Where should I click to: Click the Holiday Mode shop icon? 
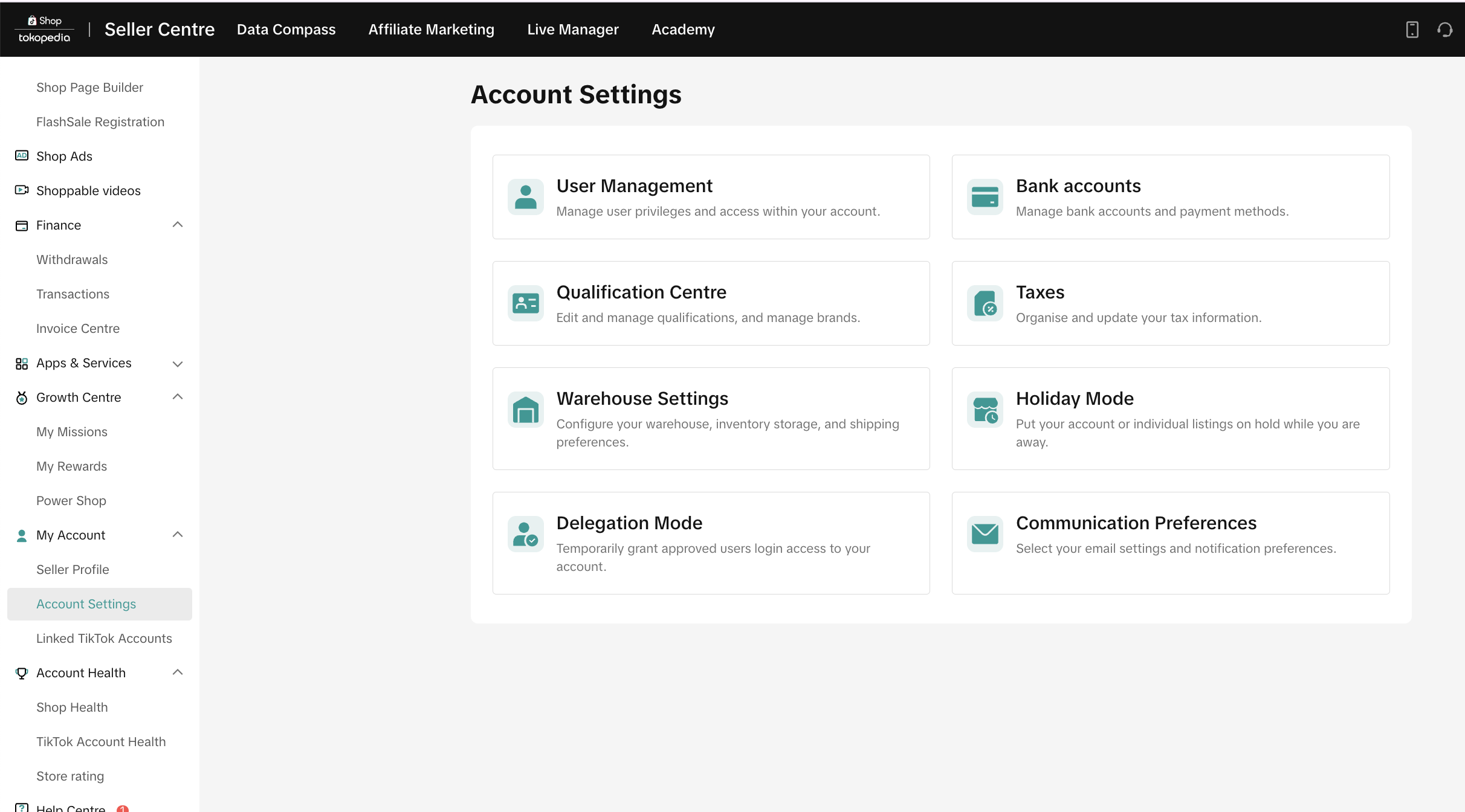coord(985,410)
